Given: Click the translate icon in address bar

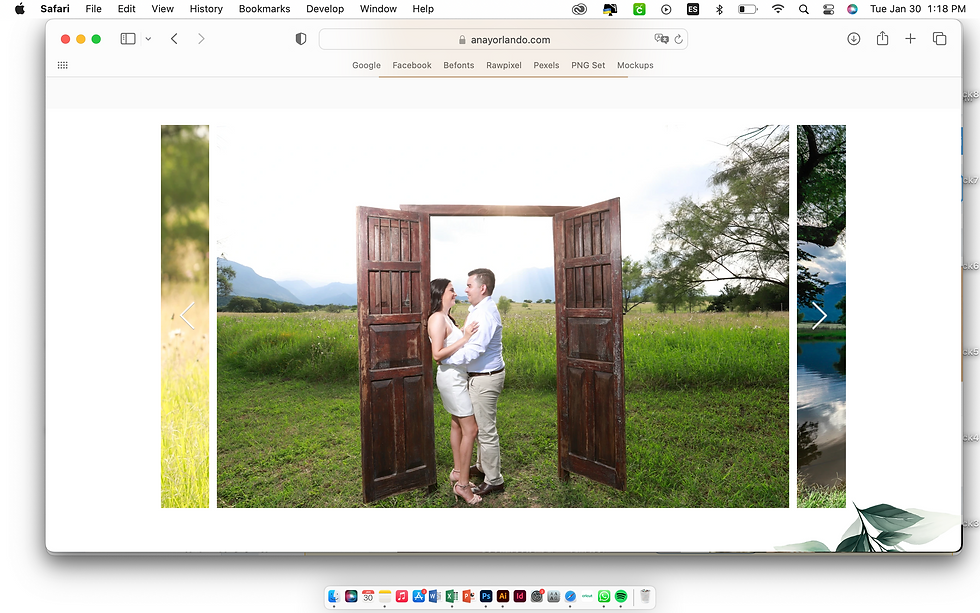Looking at the screenshot, I should (x=661, y=39).
